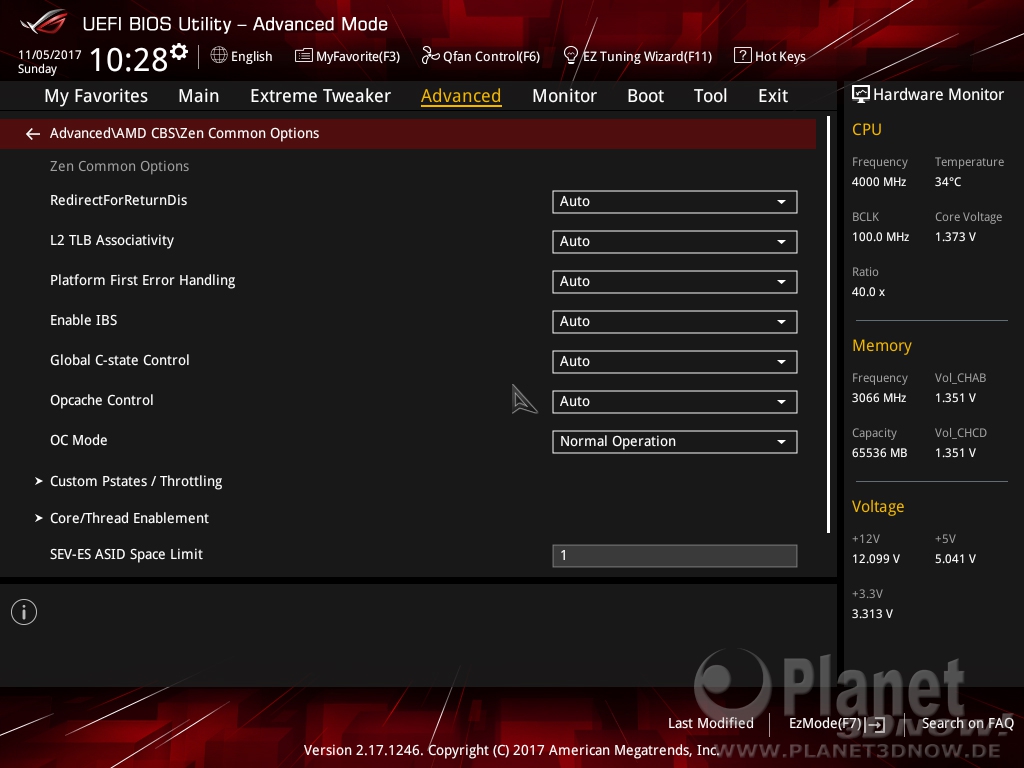Click +12V reading 12.099 V
The image size is (1024, 768).
[876, 559]
